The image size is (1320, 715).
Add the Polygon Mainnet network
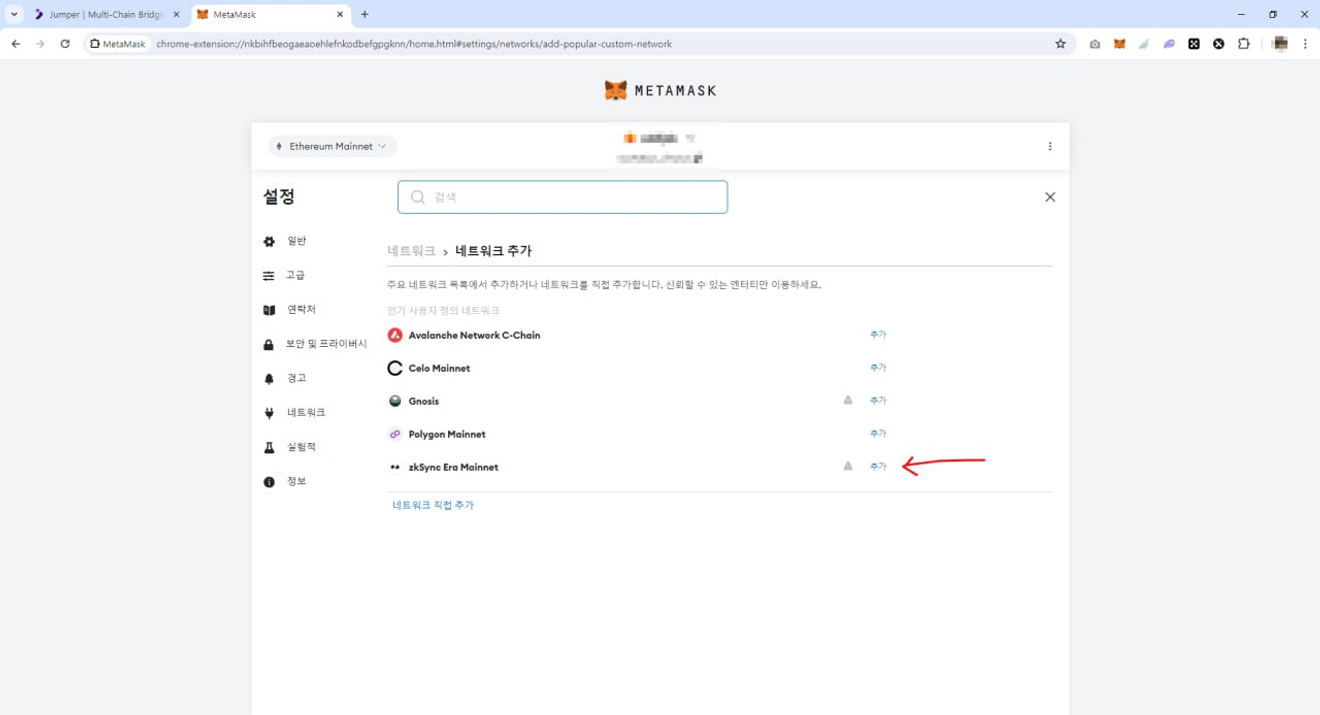[878, 434]
